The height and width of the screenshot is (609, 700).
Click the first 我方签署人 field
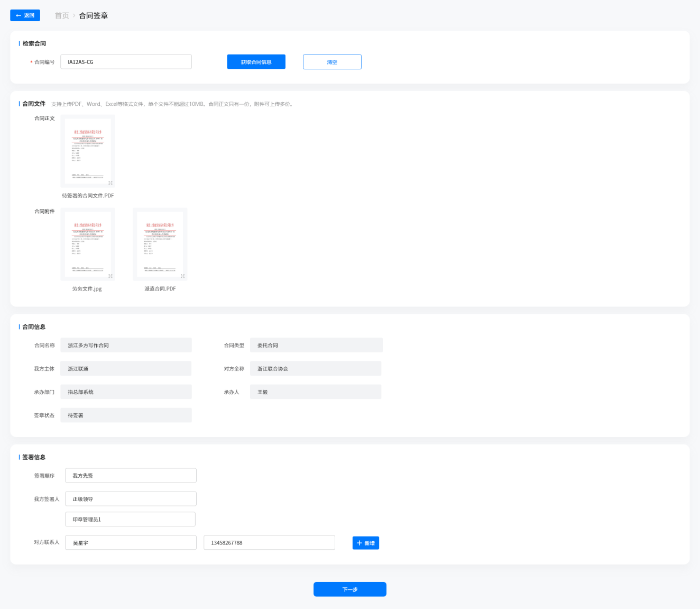coord(131,498)
